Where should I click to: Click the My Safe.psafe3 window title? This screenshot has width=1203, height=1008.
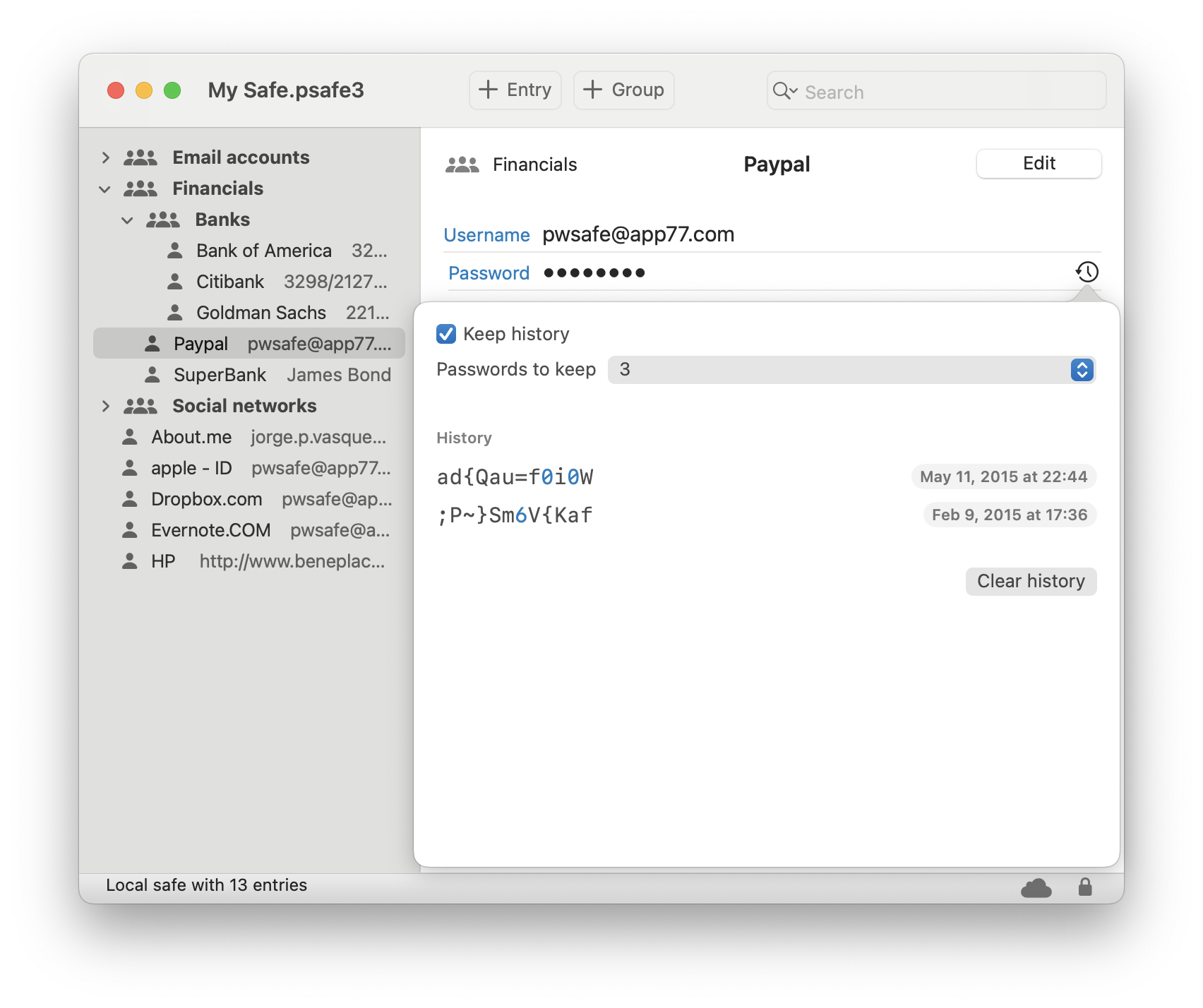point(286,90)
